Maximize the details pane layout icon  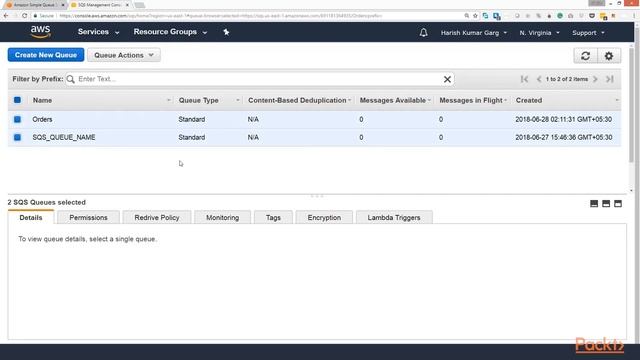tap(618, 203)
